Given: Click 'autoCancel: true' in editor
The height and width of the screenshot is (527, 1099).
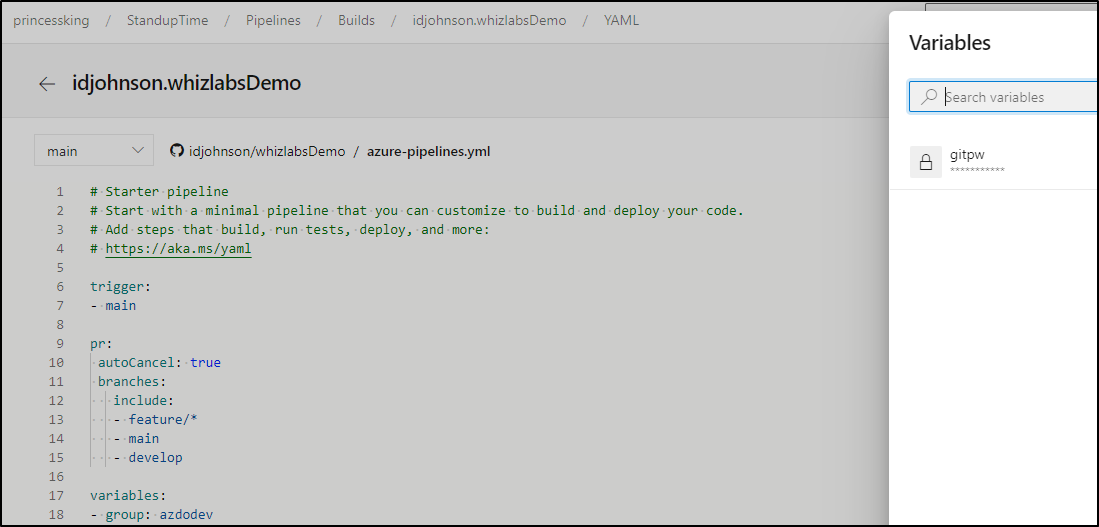Looking at the screenshot, I should click(x=159, y=362).
